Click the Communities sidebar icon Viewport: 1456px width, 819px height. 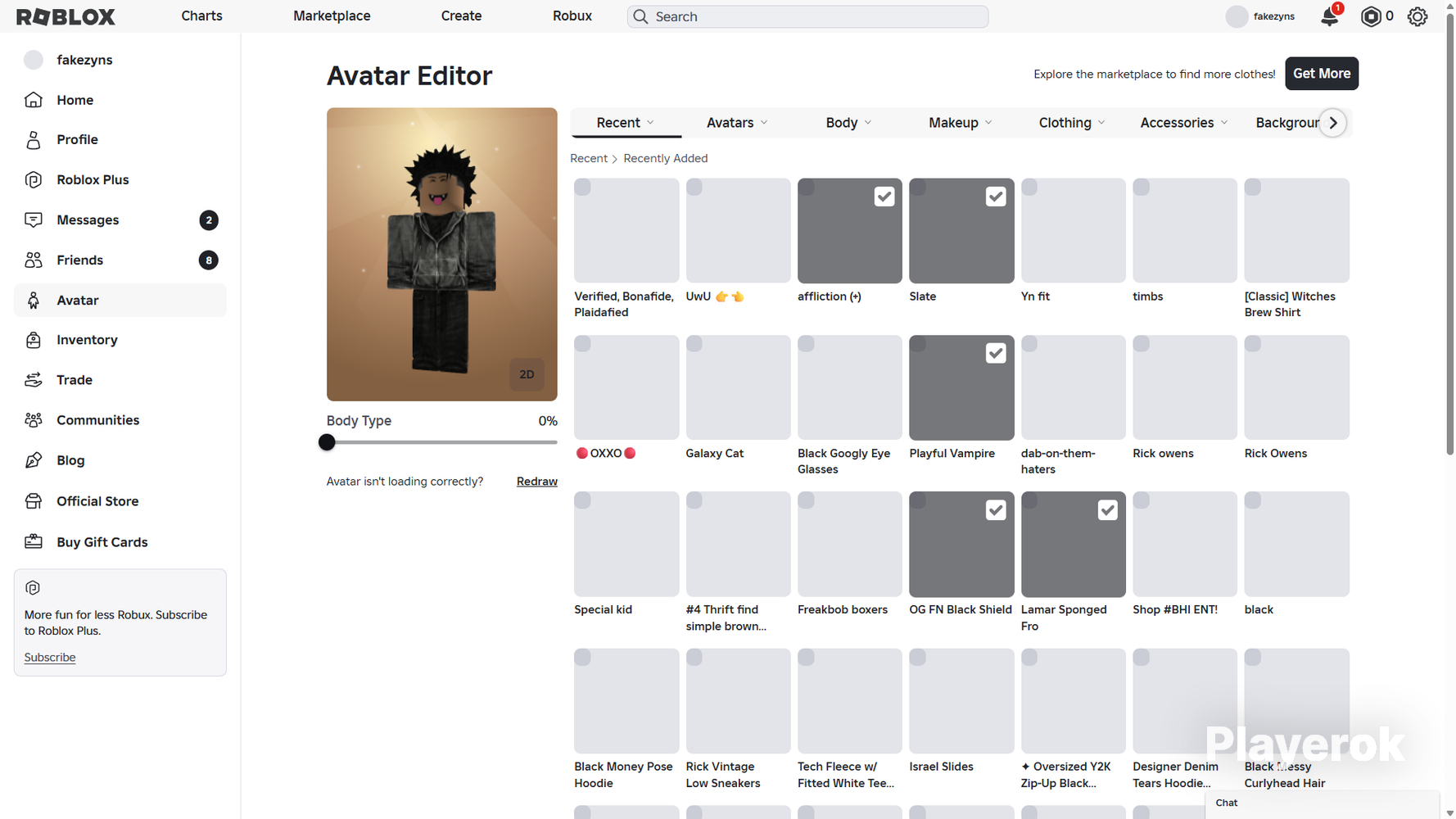pos(34,420)
